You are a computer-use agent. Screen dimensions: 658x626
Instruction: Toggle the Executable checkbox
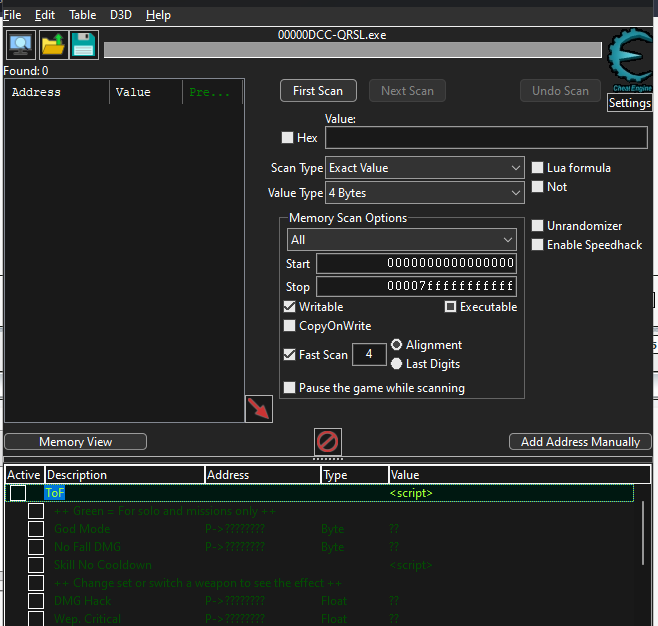[x=450, y=307]
